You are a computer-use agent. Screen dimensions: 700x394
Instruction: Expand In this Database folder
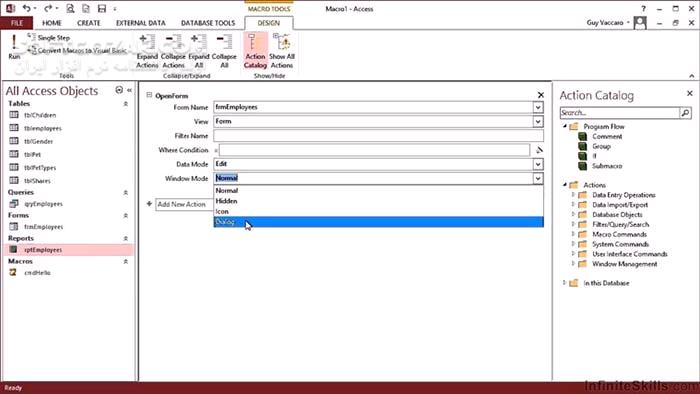click(565, 282)
